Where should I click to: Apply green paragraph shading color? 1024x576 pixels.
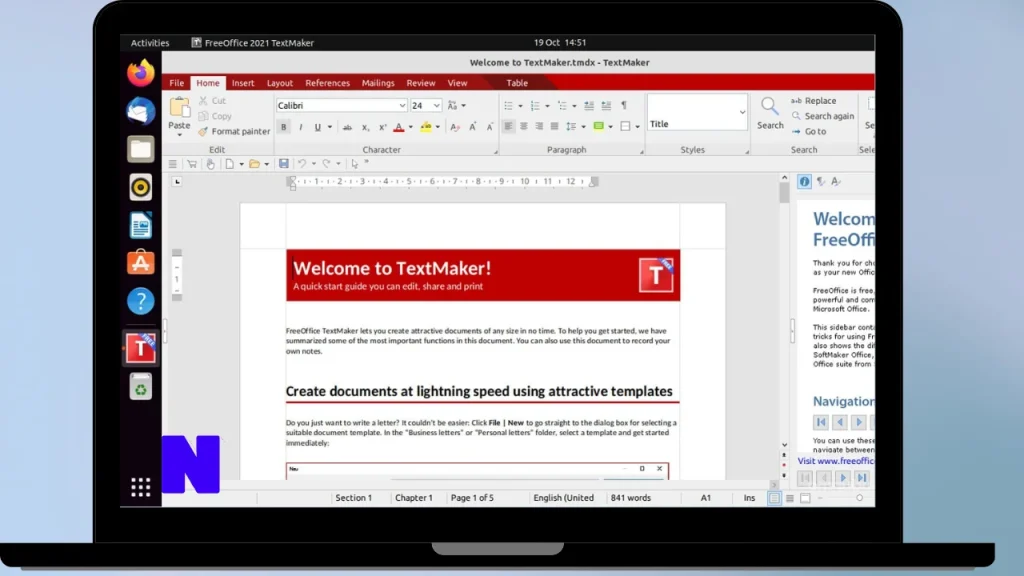598,126
